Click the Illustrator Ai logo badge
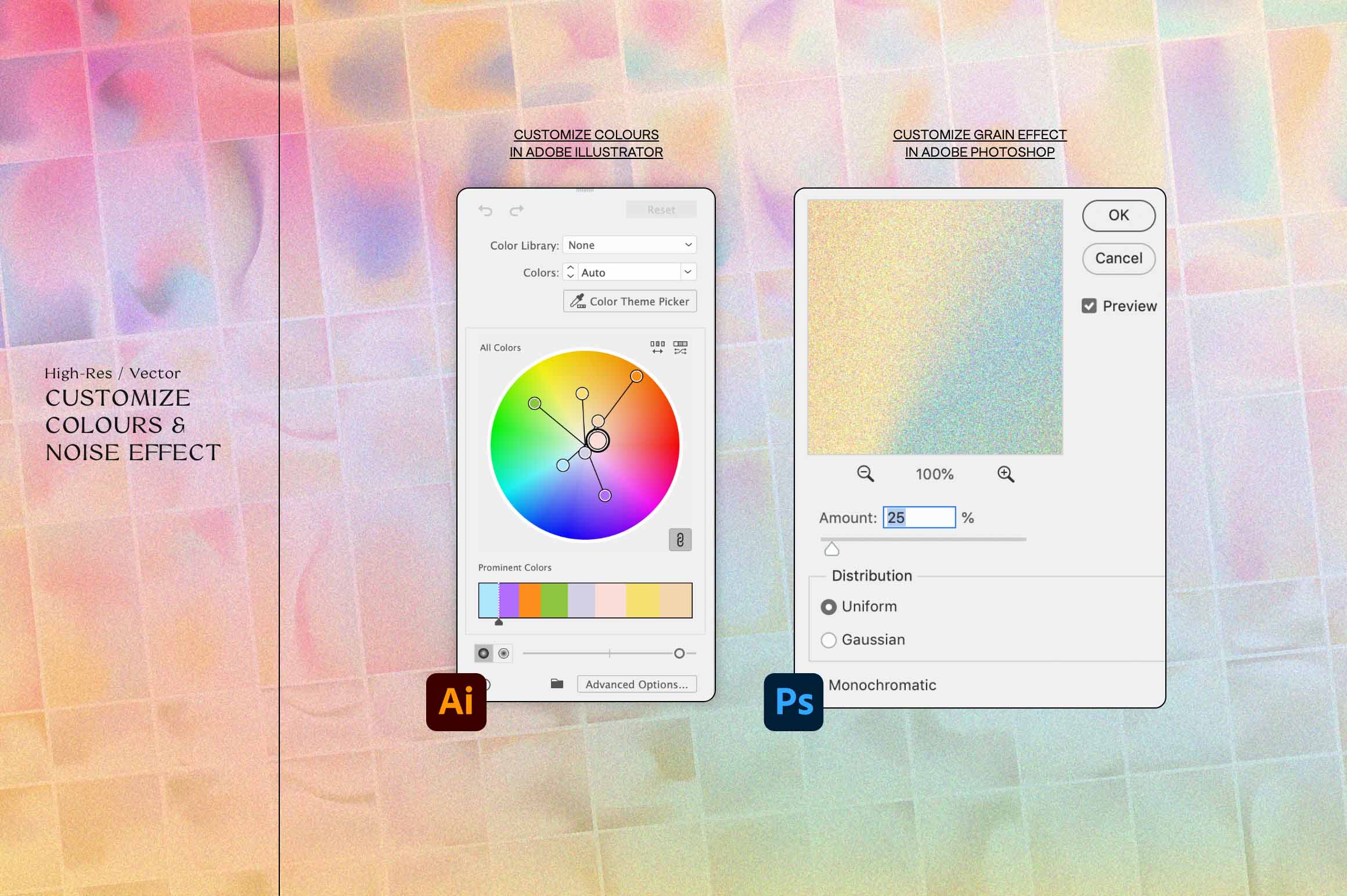Screen dimensions: 1347x896 456,702
